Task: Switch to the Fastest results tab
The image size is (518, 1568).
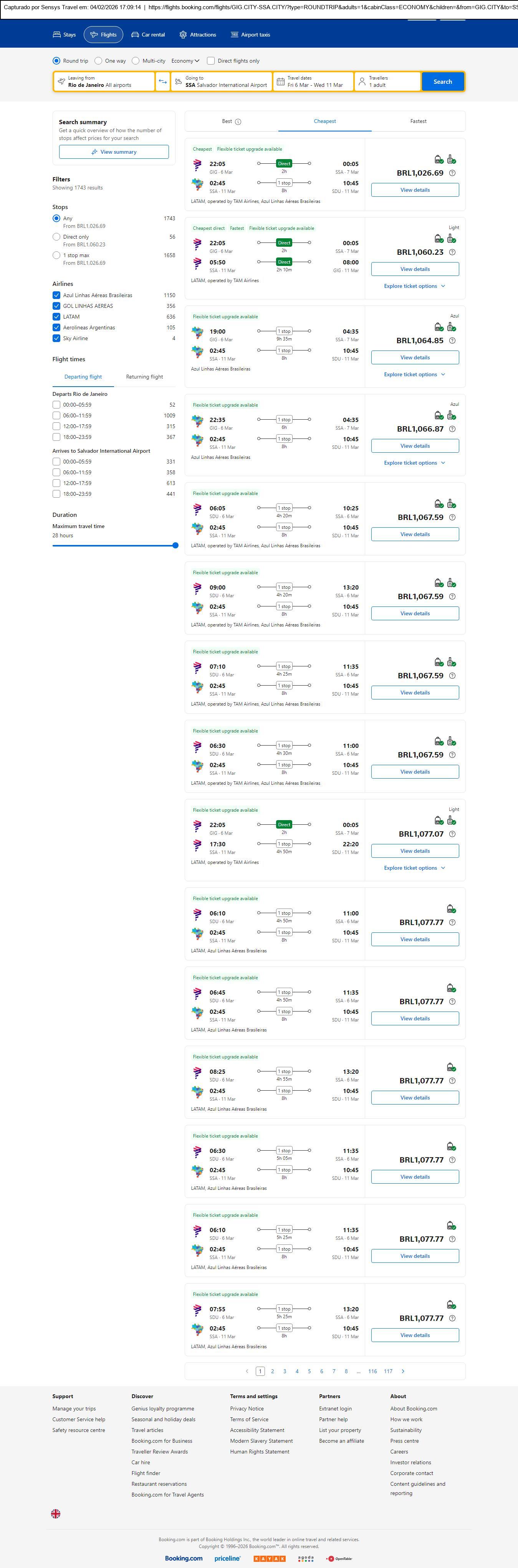Action: point(418,121)
